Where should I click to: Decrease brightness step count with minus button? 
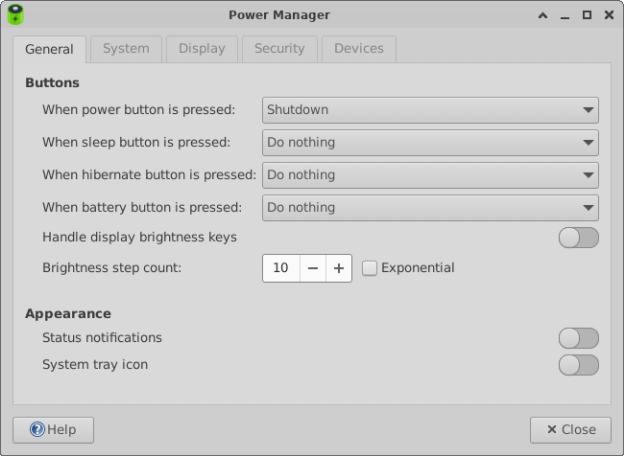[313, 268]
